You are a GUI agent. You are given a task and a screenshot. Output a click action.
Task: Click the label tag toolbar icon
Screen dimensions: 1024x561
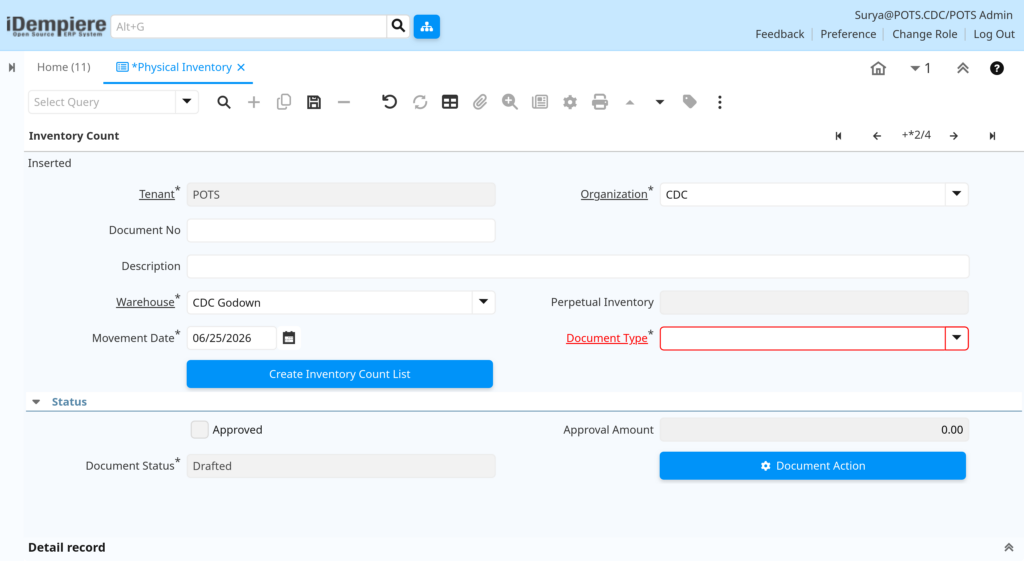click(690, 102)
